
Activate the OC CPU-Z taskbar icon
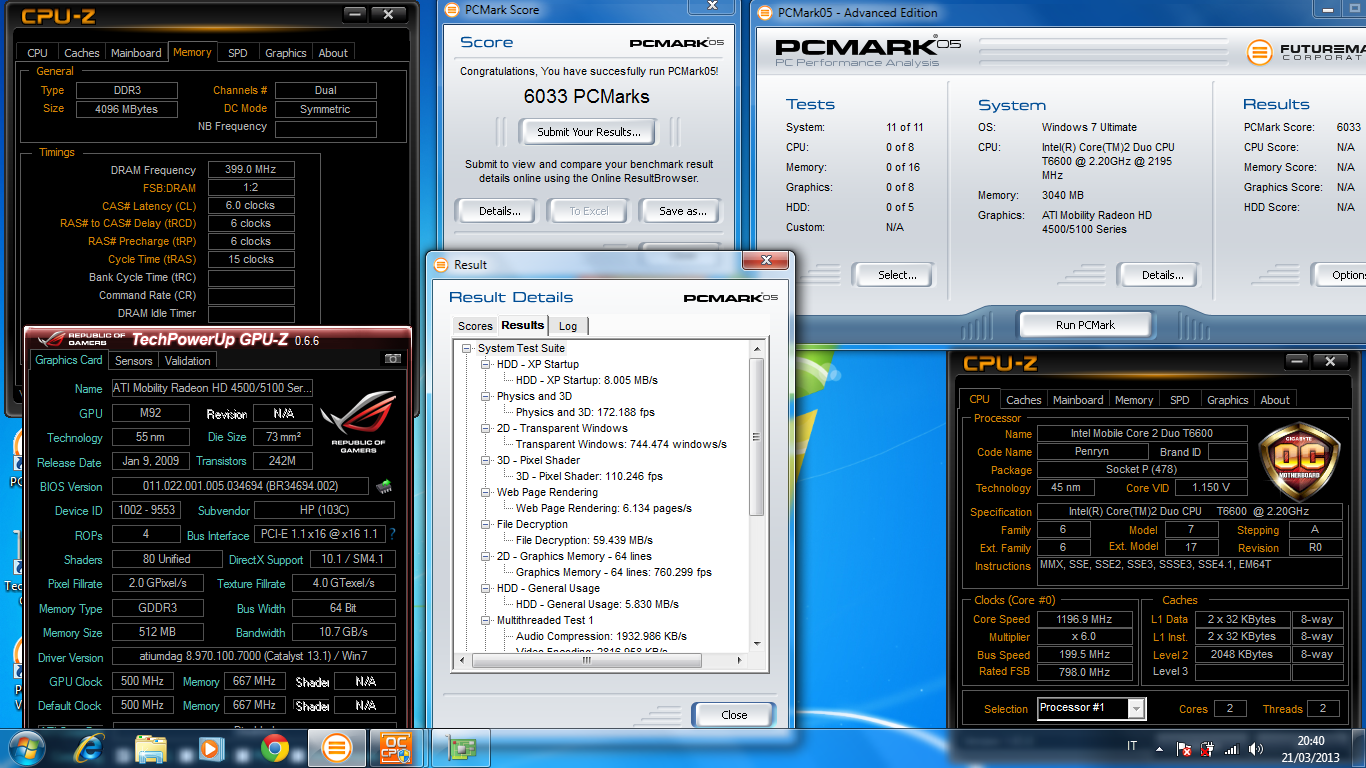(x=397, y=747)
